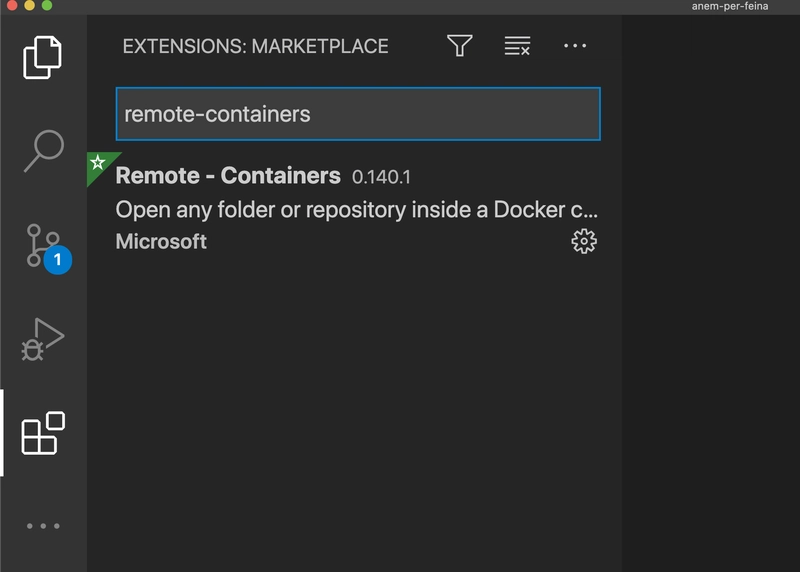Viewport: 800px width, 572px height.
Task: Click the recommended star badge
Action: (97, 163)
